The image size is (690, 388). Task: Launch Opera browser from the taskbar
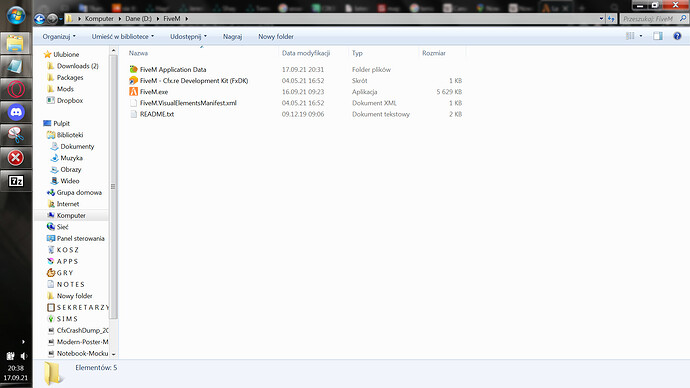click(x=15, y=89)
